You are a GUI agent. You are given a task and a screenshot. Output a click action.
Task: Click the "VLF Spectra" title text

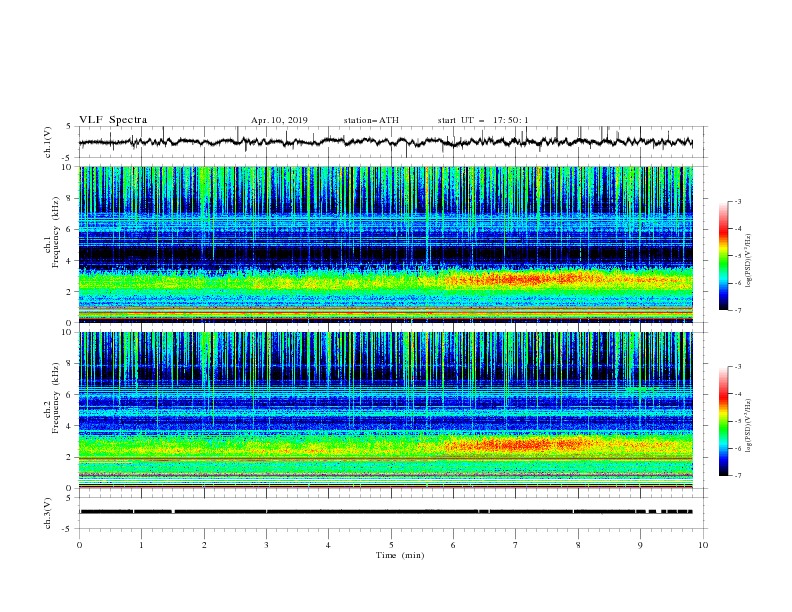point(113,120)
